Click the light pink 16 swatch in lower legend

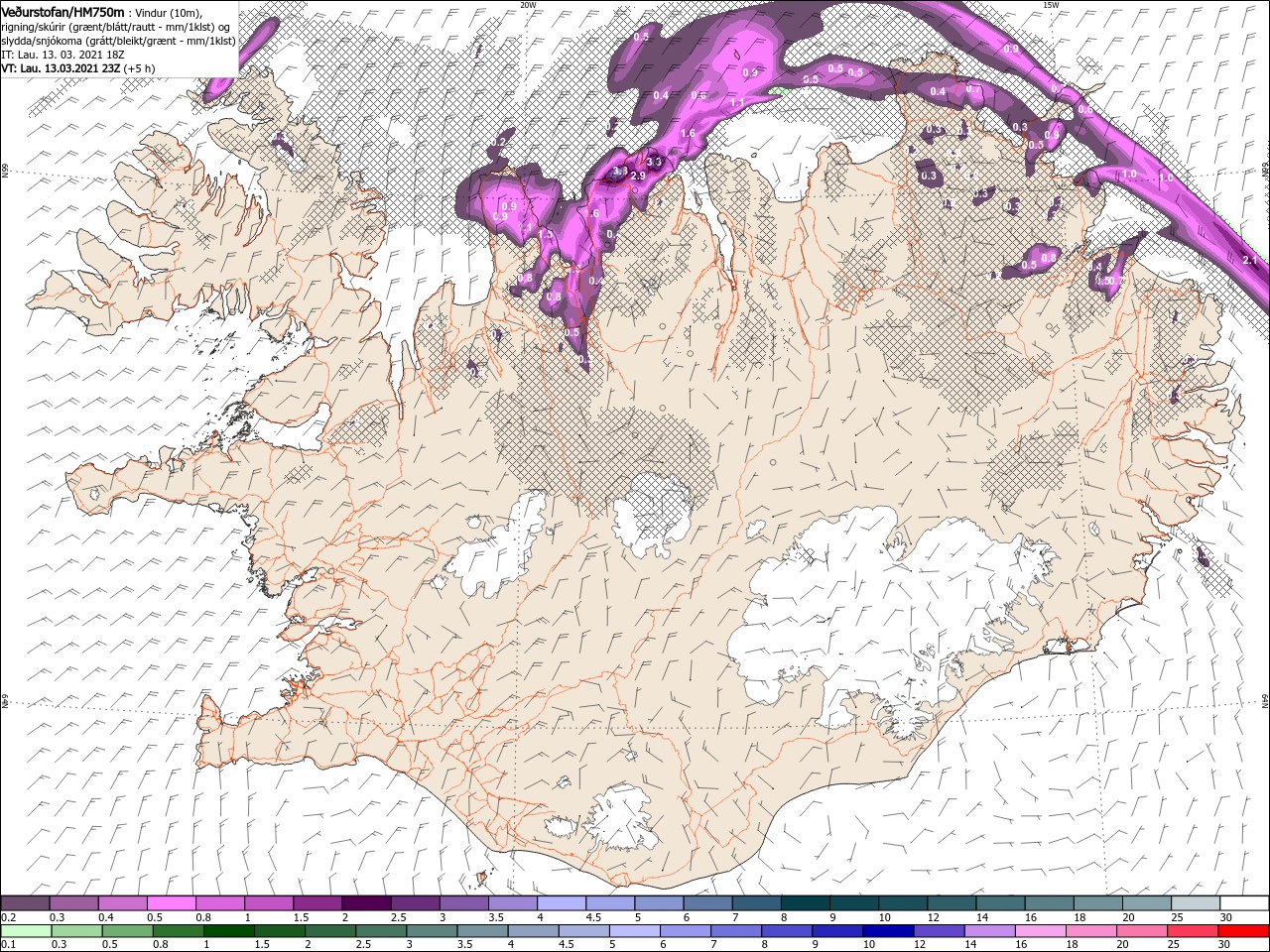[1039, 931]
